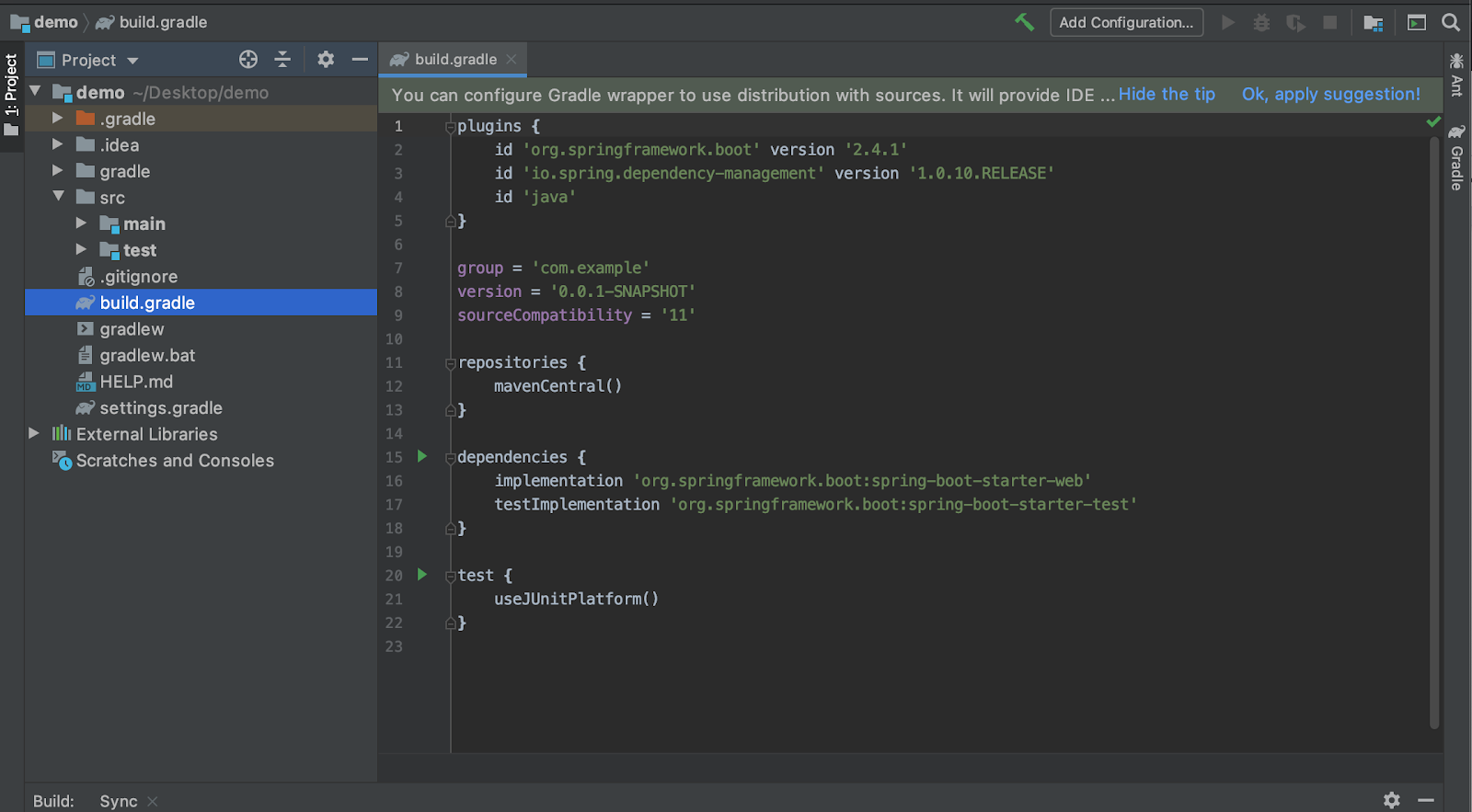1472x812 pixels.
Task: Open the Gradle tool window
Action: pyautogui.click(x=1457, y=157)
